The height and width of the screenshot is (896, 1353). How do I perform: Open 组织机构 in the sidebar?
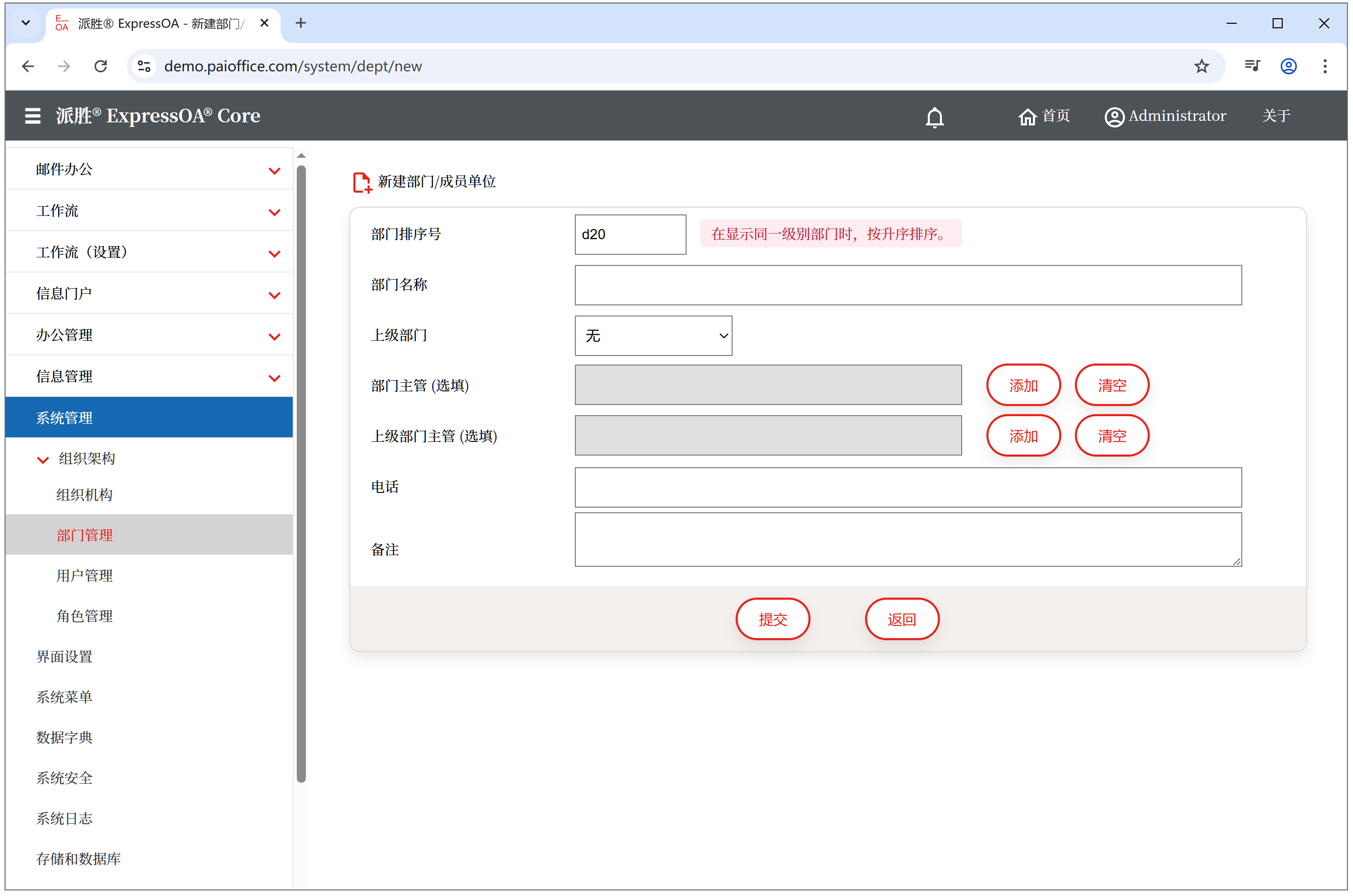click(84, 495)
